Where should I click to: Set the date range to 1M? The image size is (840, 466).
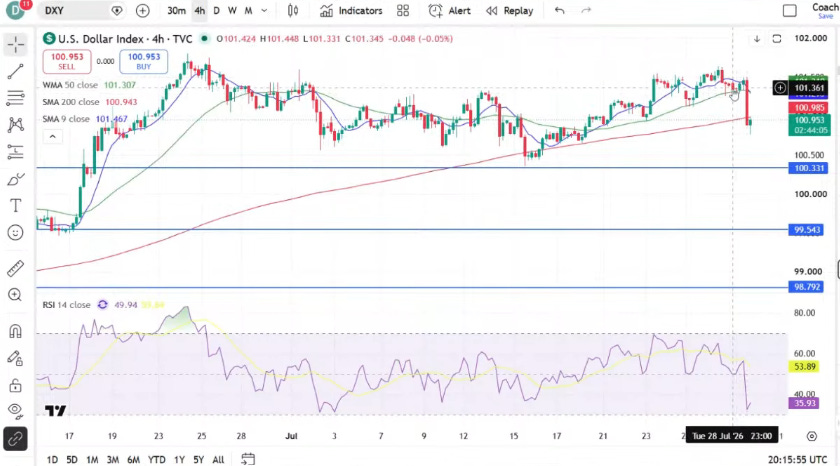92,460
